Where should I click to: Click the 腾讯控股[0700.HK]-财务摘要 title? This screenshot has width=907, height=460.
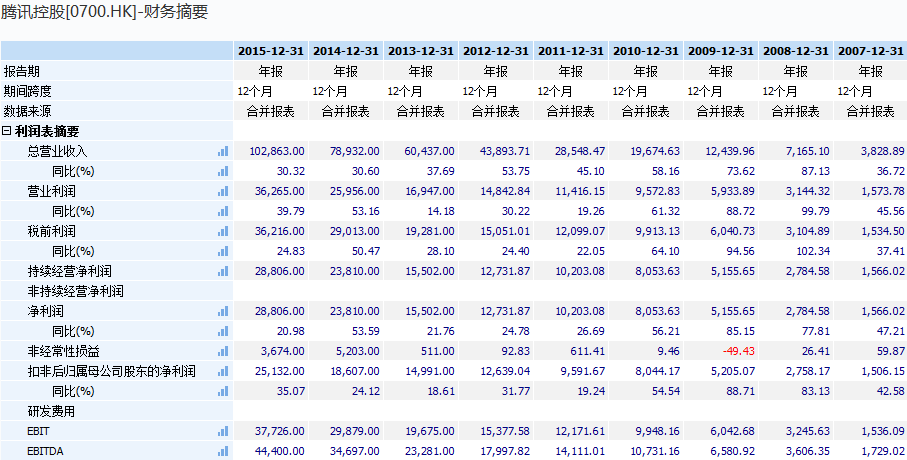pyautogui.click(x=104, y=12)
